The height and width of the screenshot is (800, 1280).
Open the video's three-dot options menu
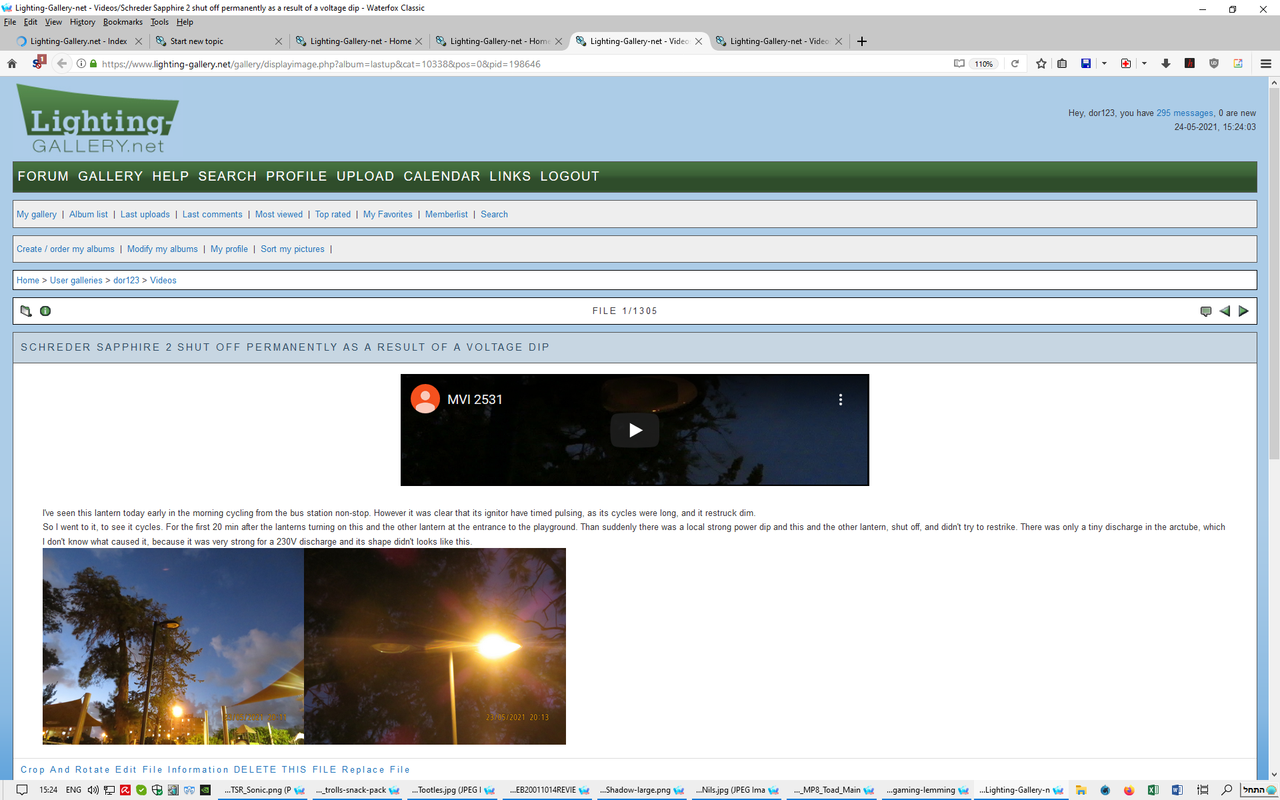point(841,399)
